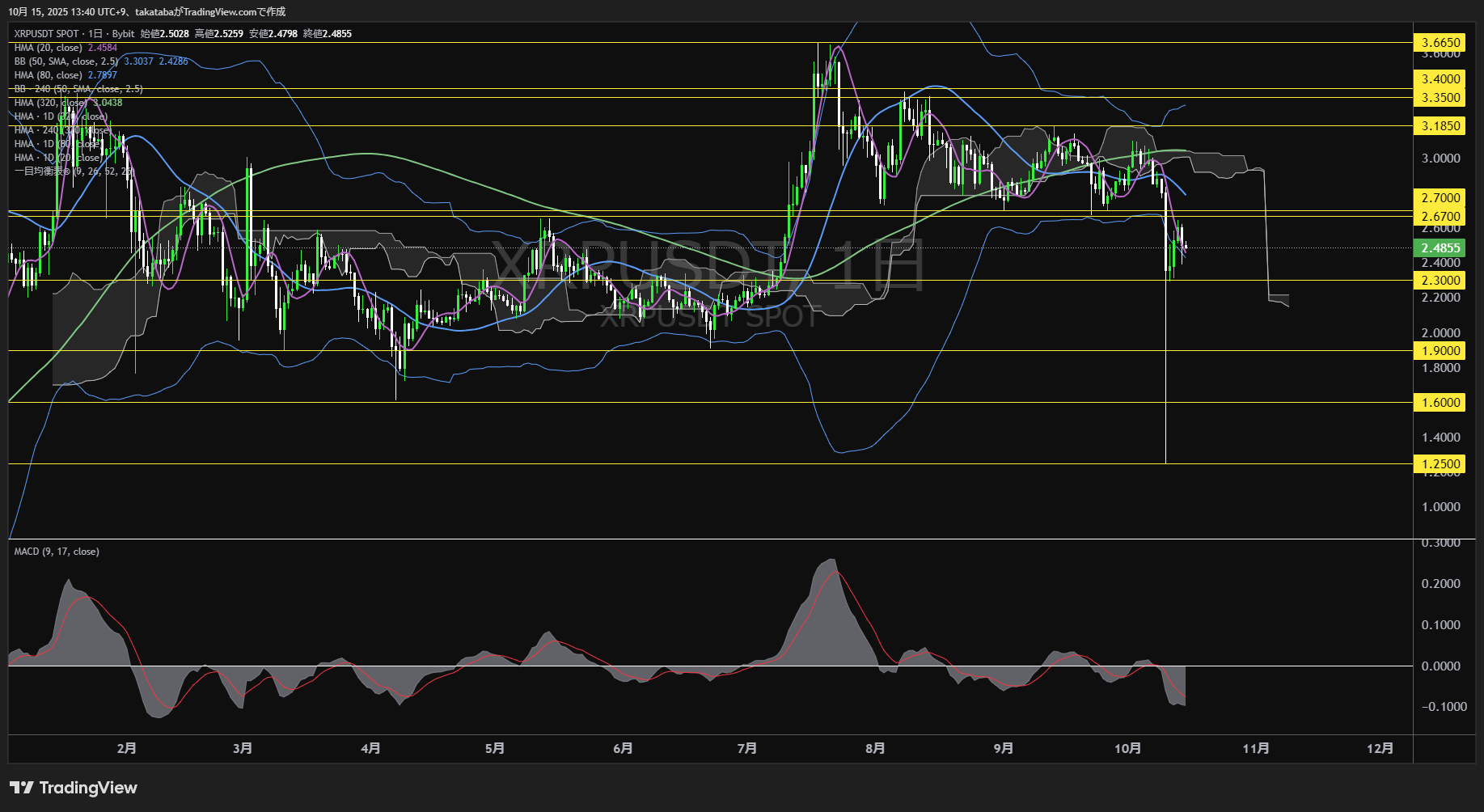
Task: Select the Ichimoku (9, 26, 52, 26) legend
Action: click(x=73, y=171)
